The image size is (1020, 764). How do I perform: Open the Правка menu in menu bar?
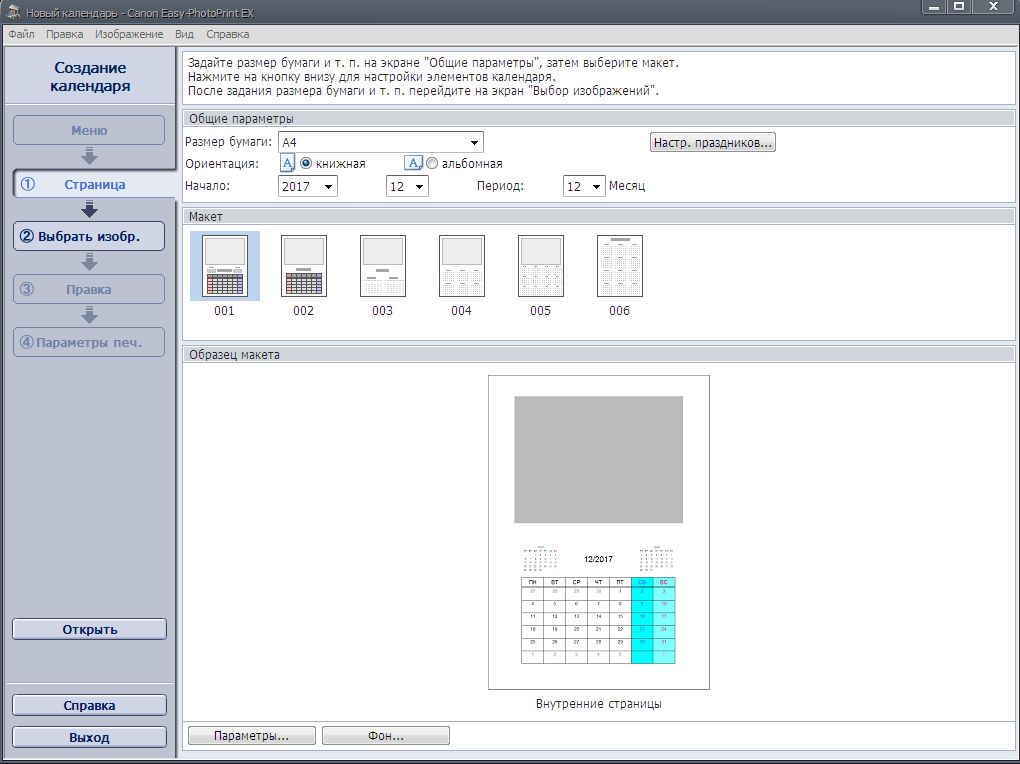click(64, 34)
